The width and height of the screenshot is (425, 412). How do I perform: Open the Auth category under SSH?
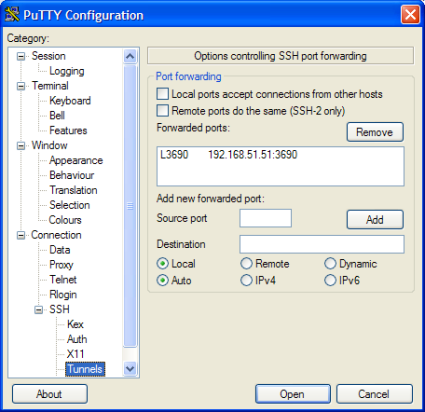(x=77, y=339)
